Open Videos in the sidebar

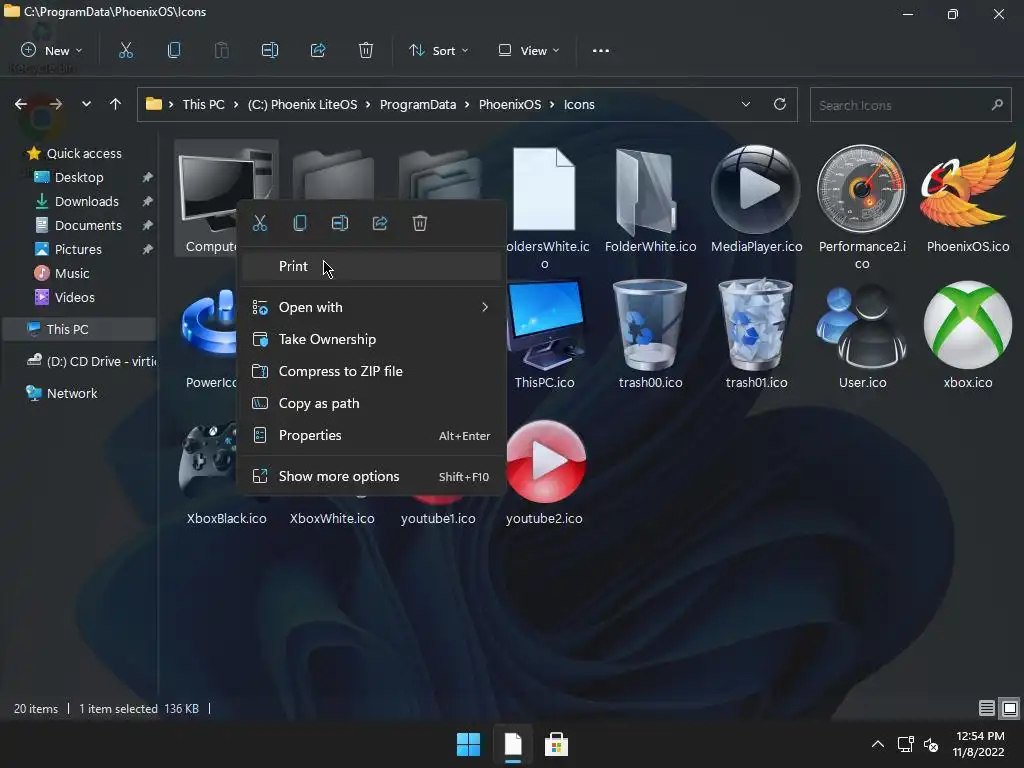tap(74, 297)
